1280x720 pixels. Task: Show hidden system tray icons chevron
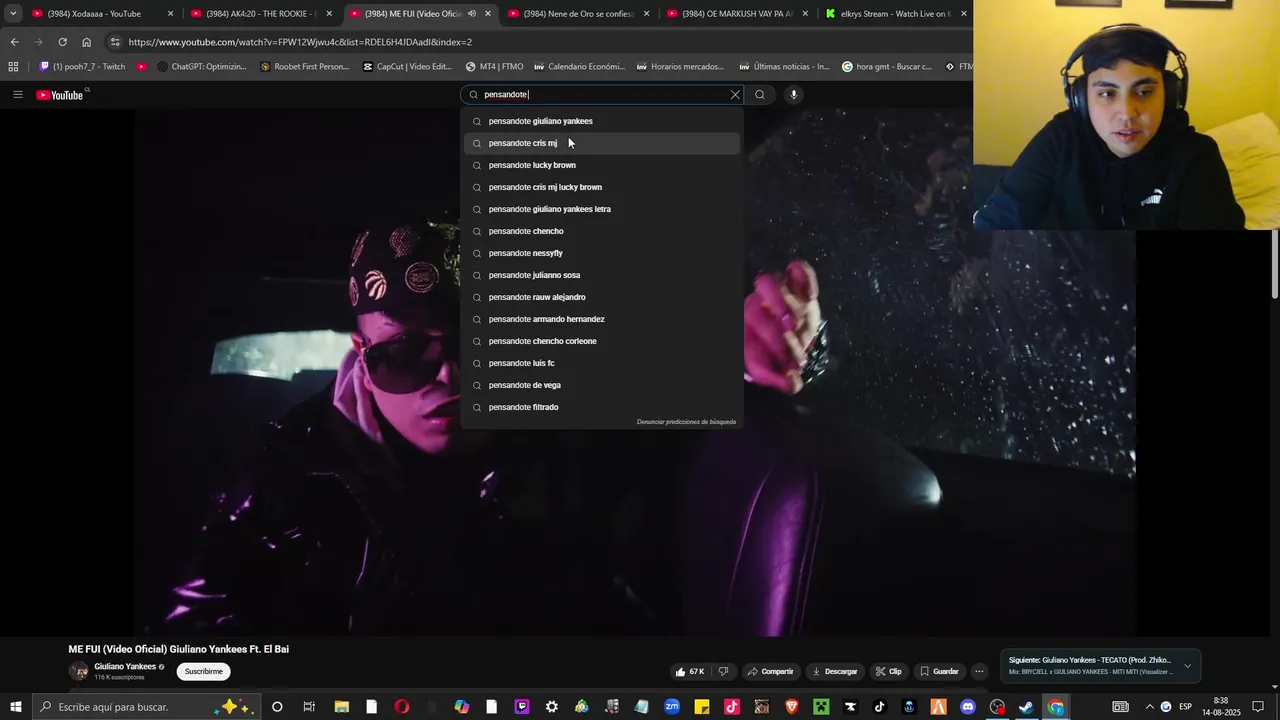(1150, 707)
